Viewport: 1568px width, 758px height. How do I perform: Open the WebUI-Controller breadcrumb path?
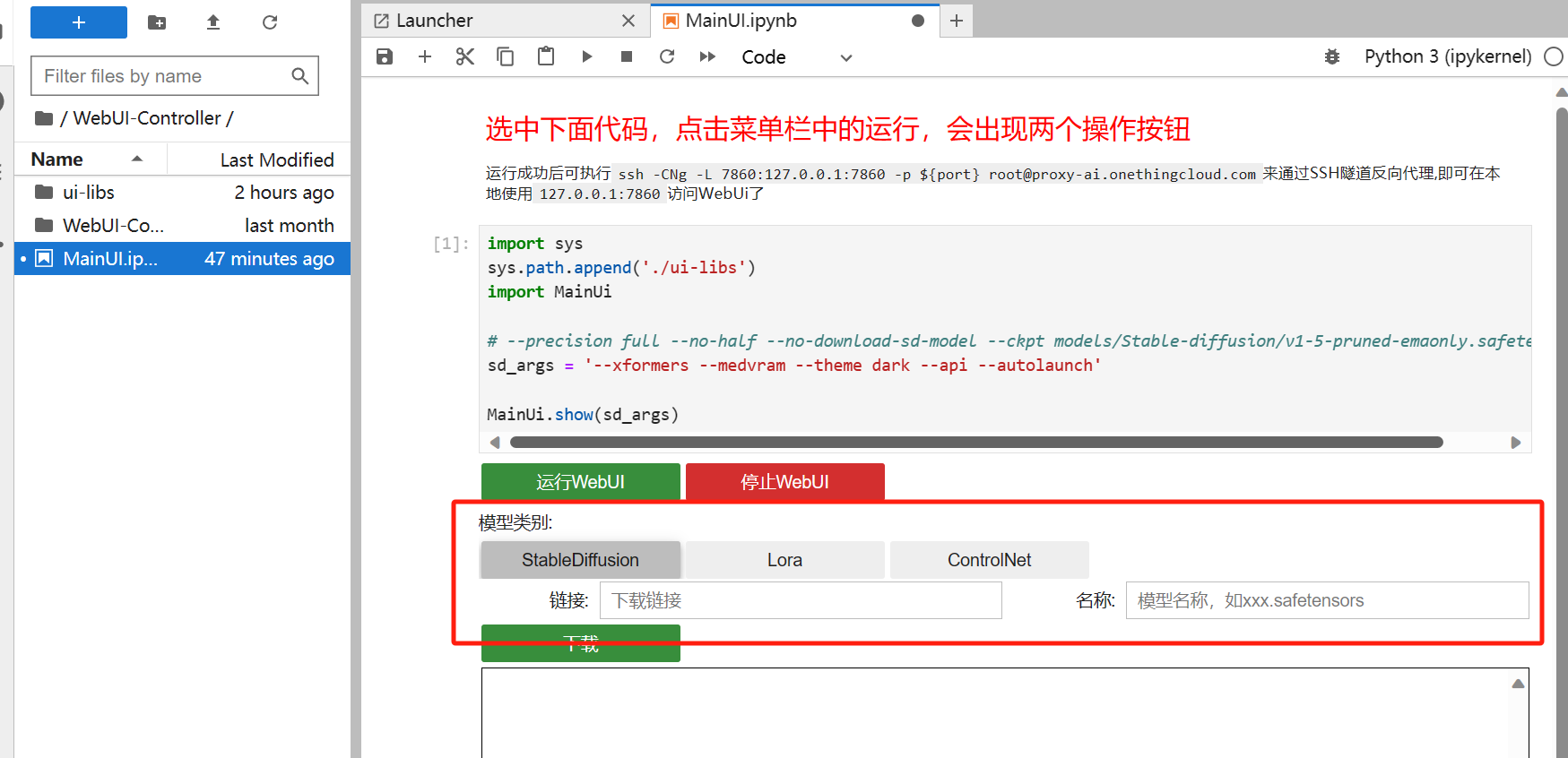click(147, 118)
